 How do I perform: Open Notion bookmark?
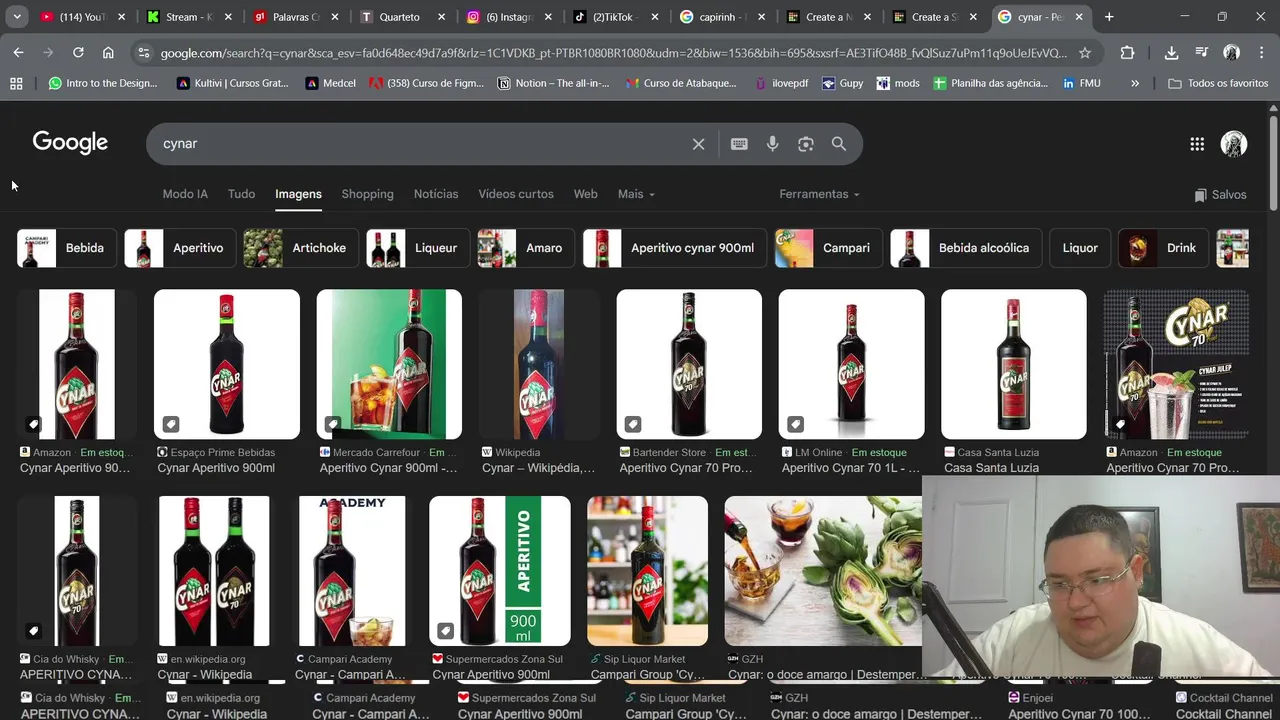[x=553, y=83]
